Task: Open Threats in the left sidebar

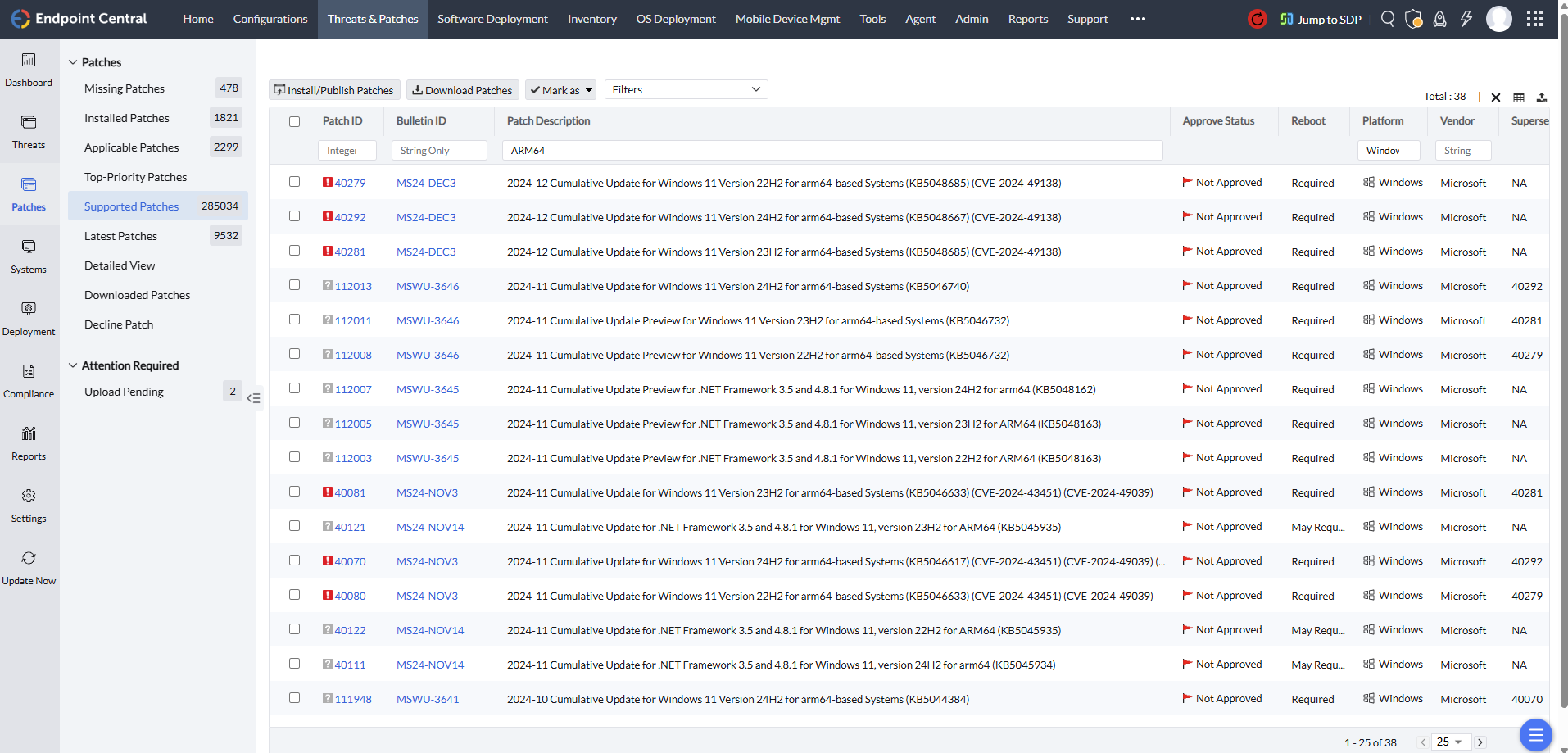Action: tap(29, 133)
